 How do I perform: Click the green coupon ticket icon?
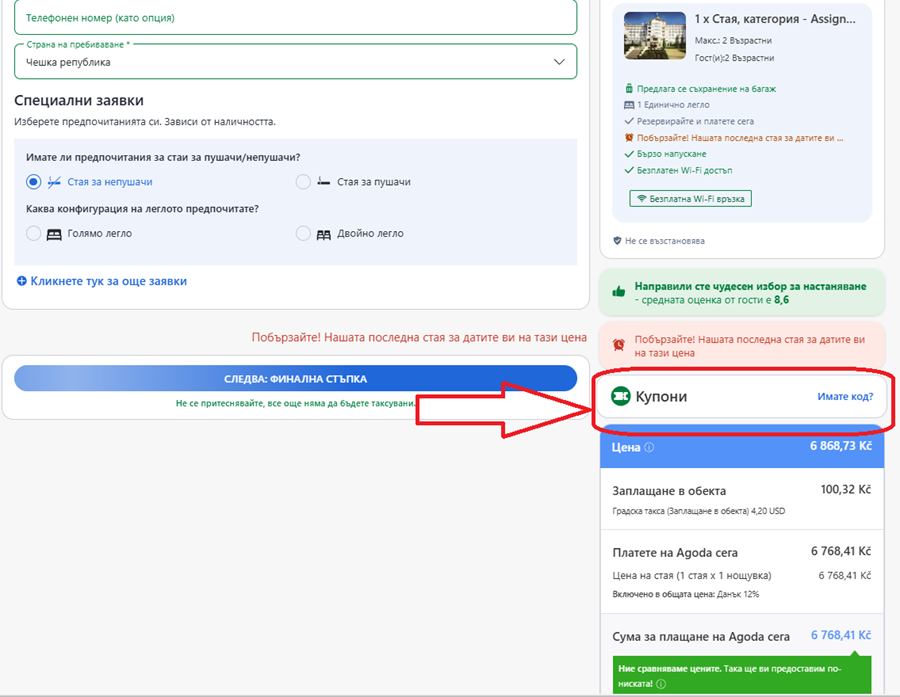click(621, 397)
